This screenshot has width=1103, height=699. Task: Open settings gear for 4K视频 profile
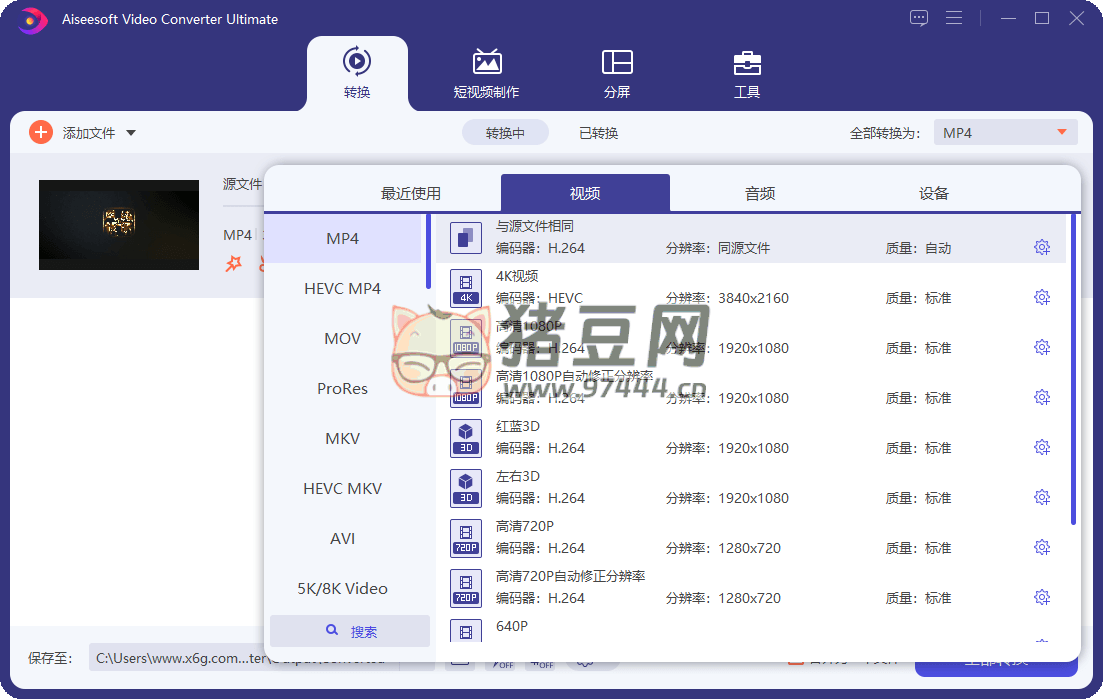point(1041,297)
